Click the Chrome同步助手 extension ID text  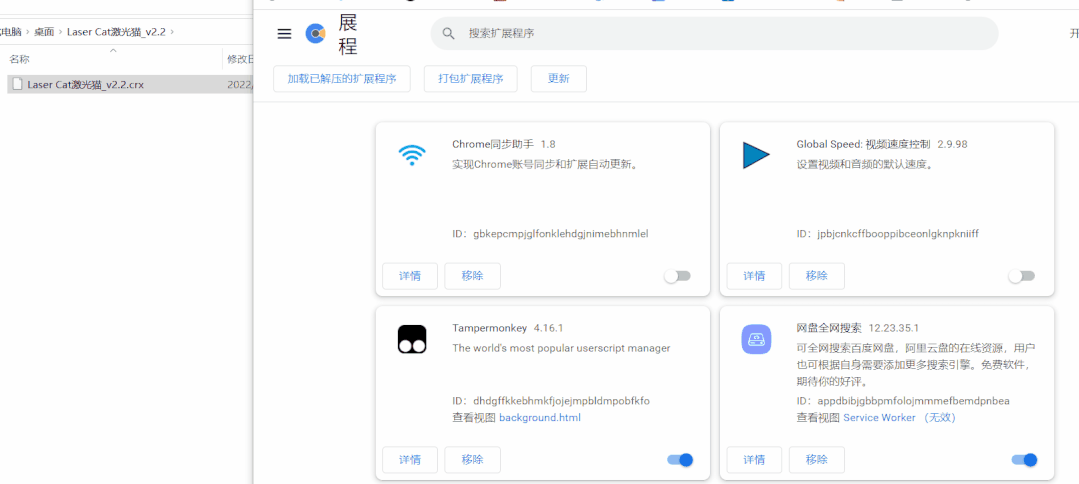[551, 234]
